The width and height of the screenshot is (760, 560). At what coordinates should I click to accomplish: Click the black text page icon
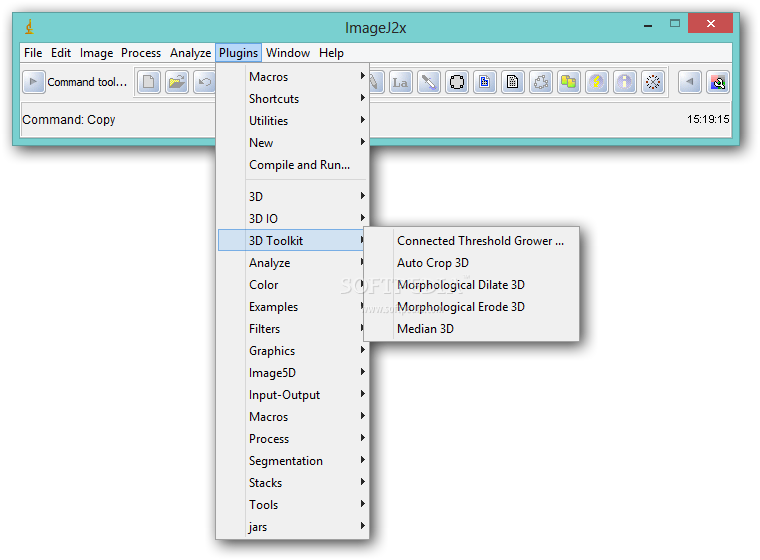coord(513,82)
